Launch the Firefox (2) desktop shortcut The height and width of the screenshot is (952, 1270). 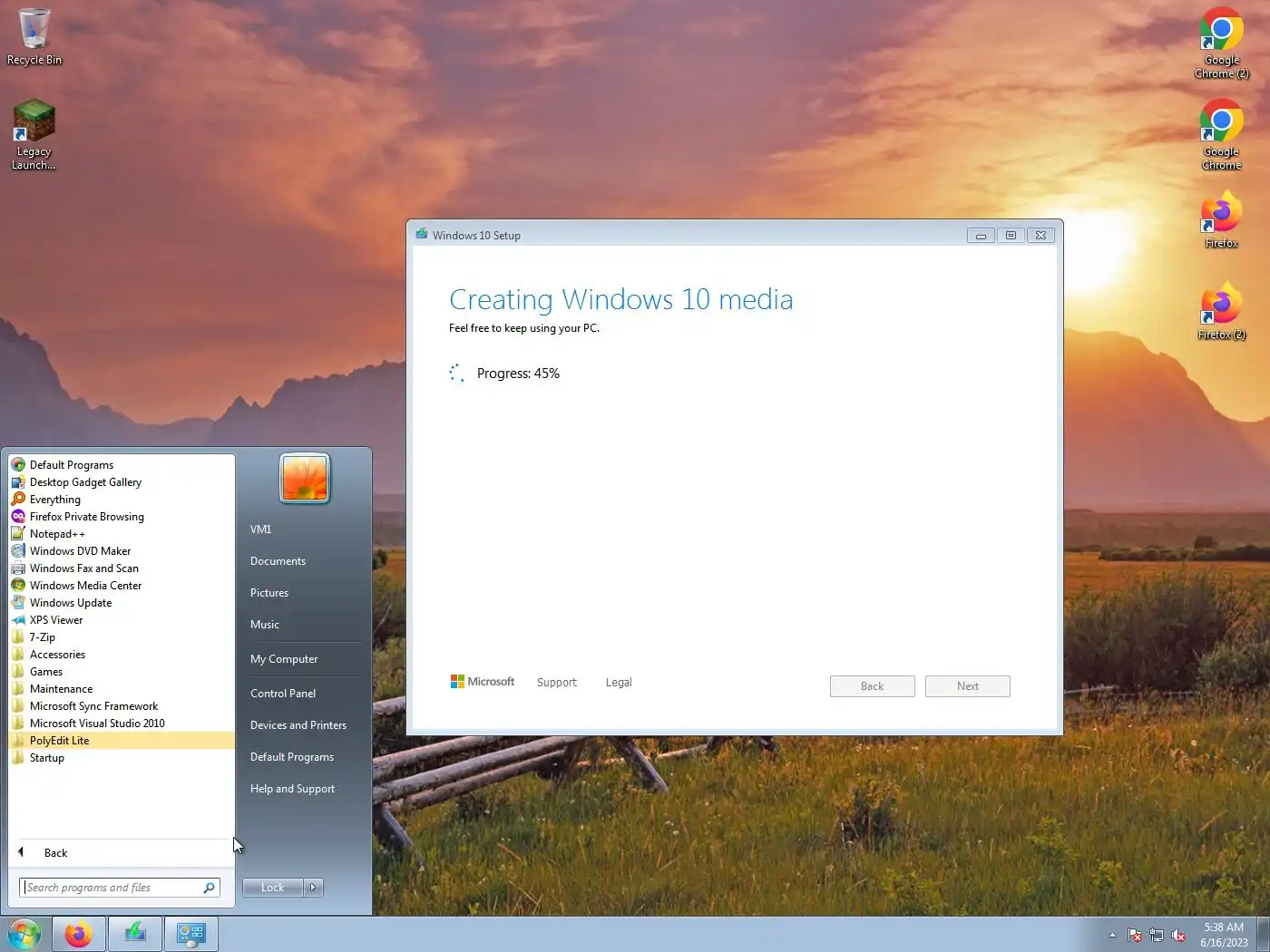[x=1221, y=310]
